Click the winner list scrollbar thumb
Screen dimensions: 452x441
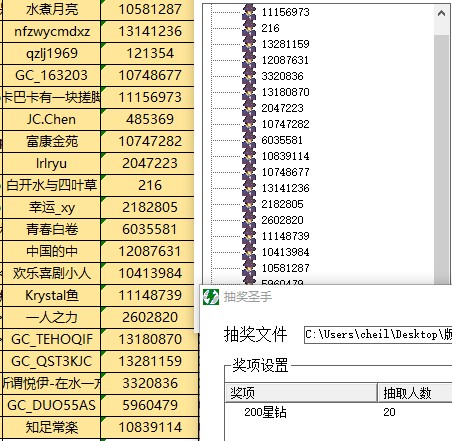pos(441,159)
